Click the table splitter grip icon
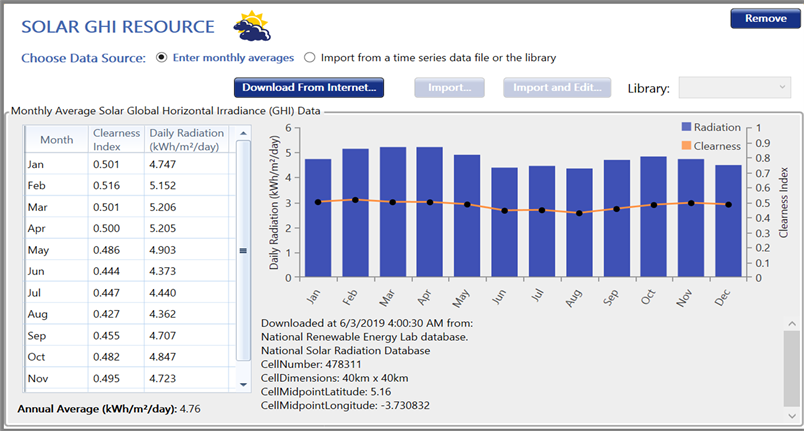The width and height of the screenshot is (804, 431). click(x=243, y=251)
